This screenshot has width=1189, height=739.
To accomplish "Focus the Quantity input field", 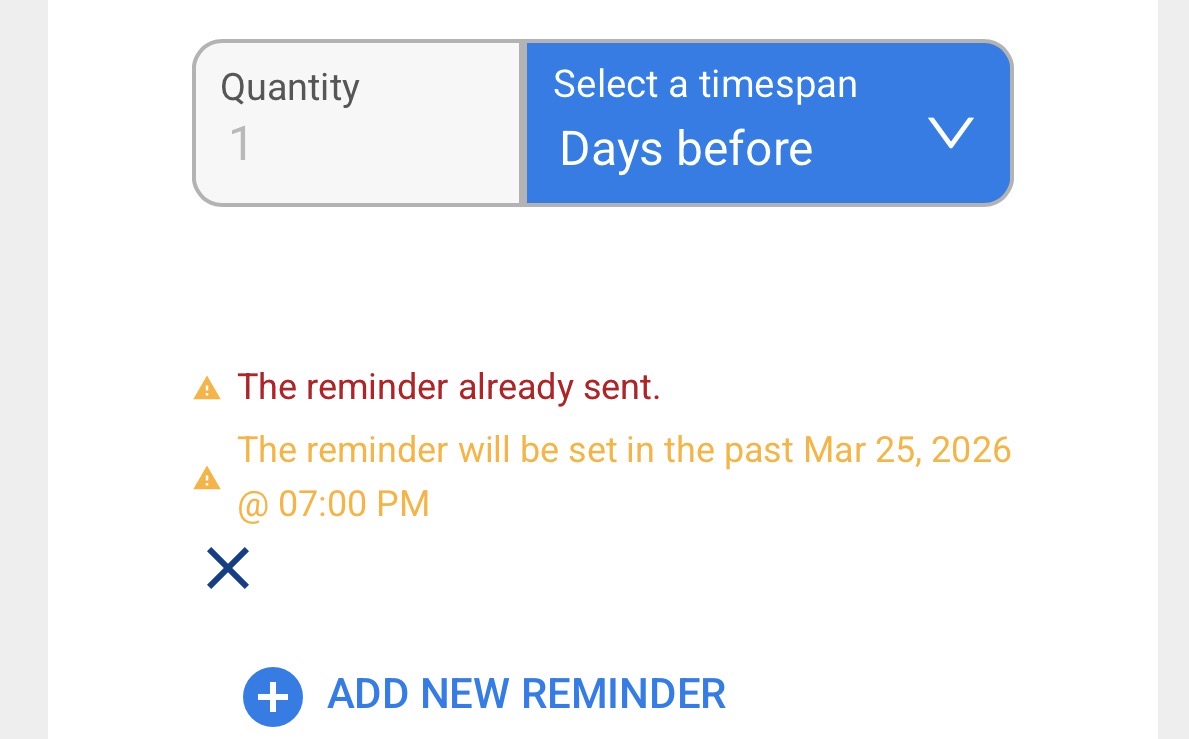I will click(357, 124).
